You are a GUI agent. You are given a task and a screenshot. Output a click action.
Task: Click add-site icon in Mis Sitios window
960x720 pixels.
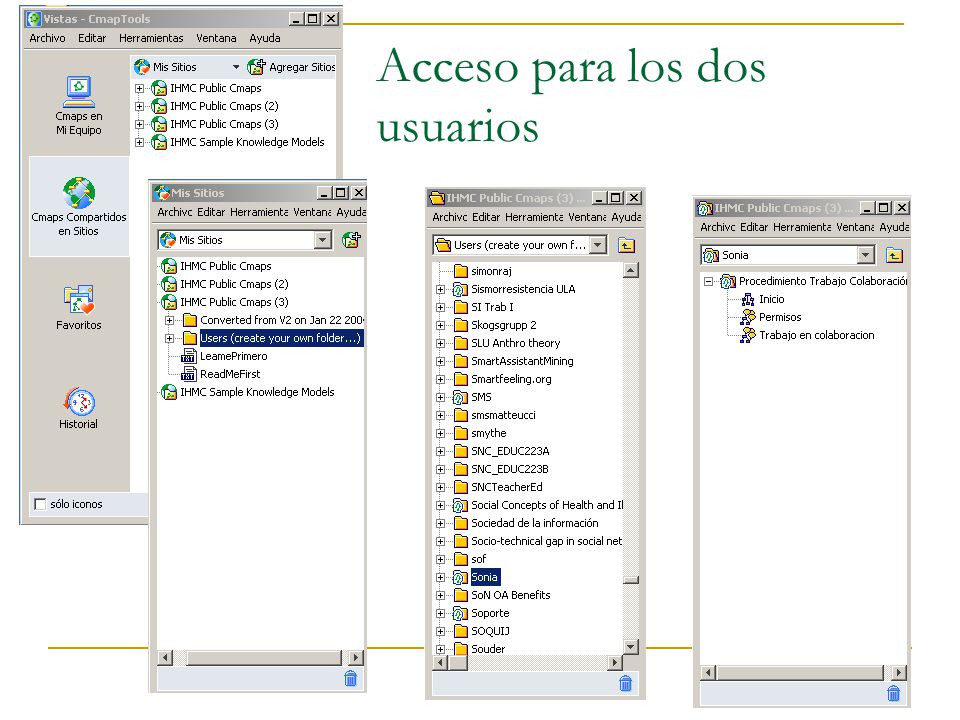[x=351, y=240]
